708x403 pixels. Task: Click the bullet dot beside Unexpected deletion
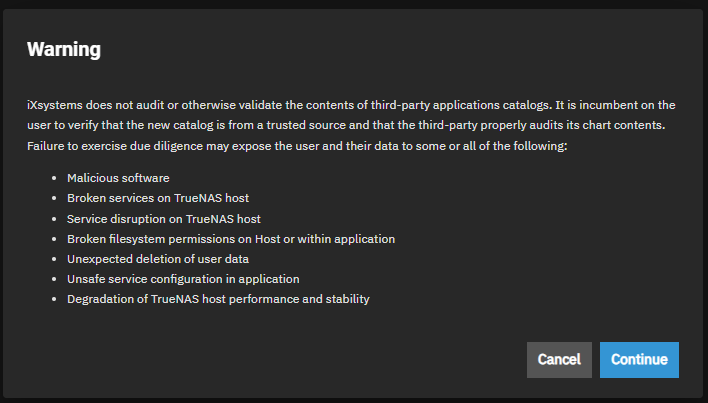[54, 258]
